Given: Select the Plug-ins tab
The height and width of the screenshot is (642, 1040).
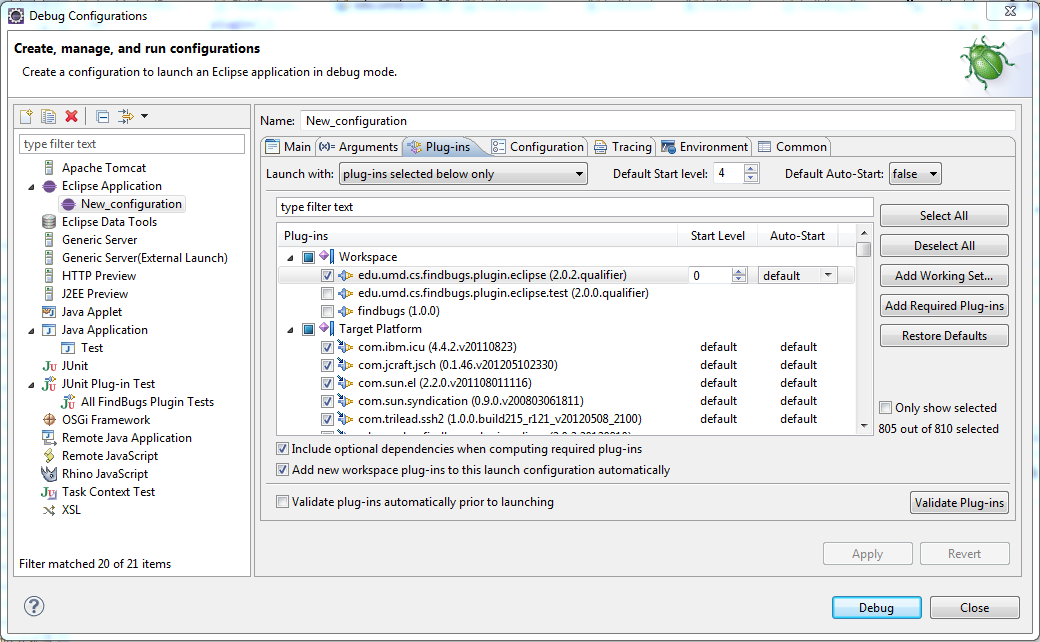Looking at the screenshot, I should point(440,147).
